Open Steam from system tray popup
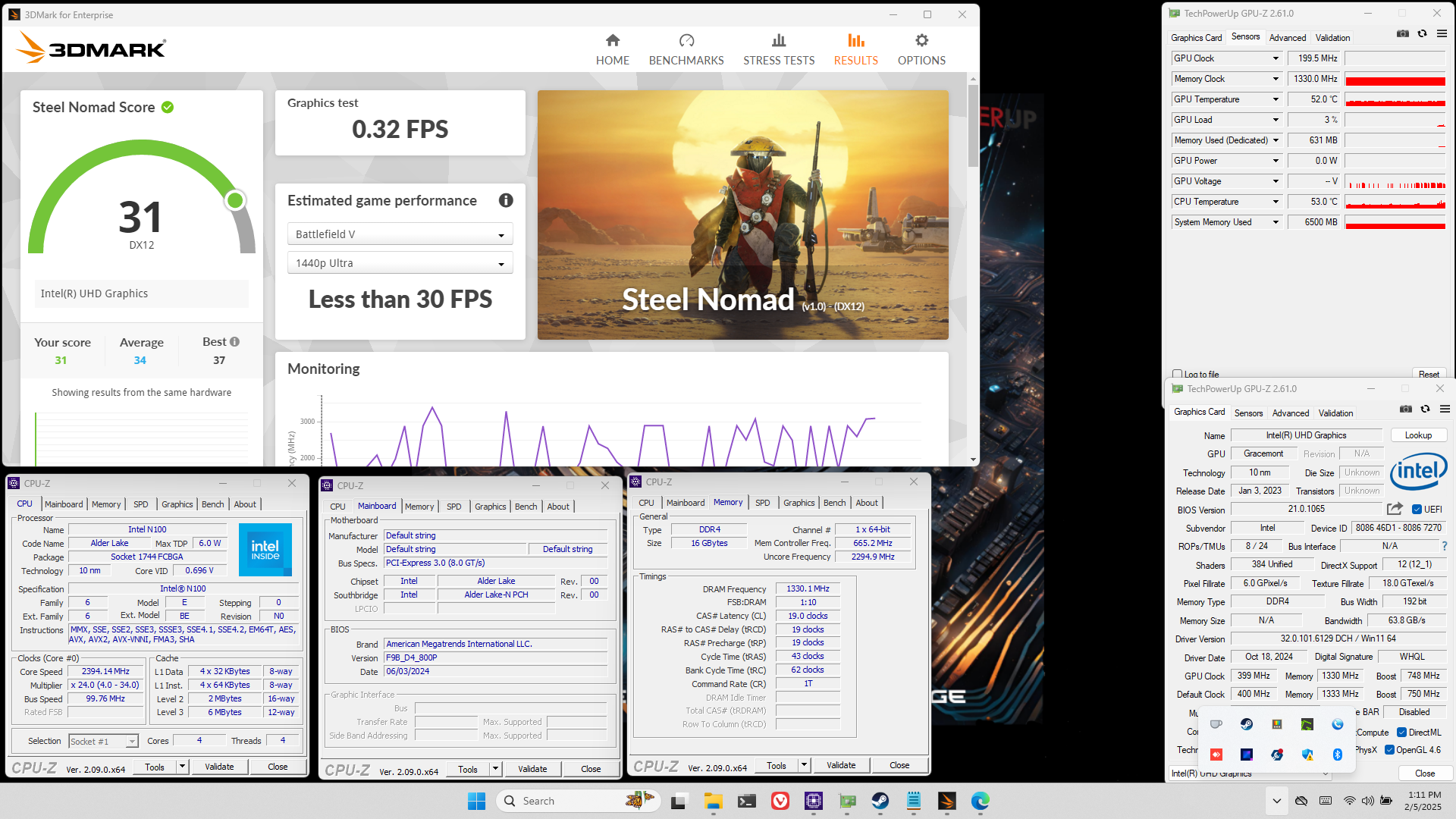Viewport: 1456px width, 819px height. [x=1247, y=724]
